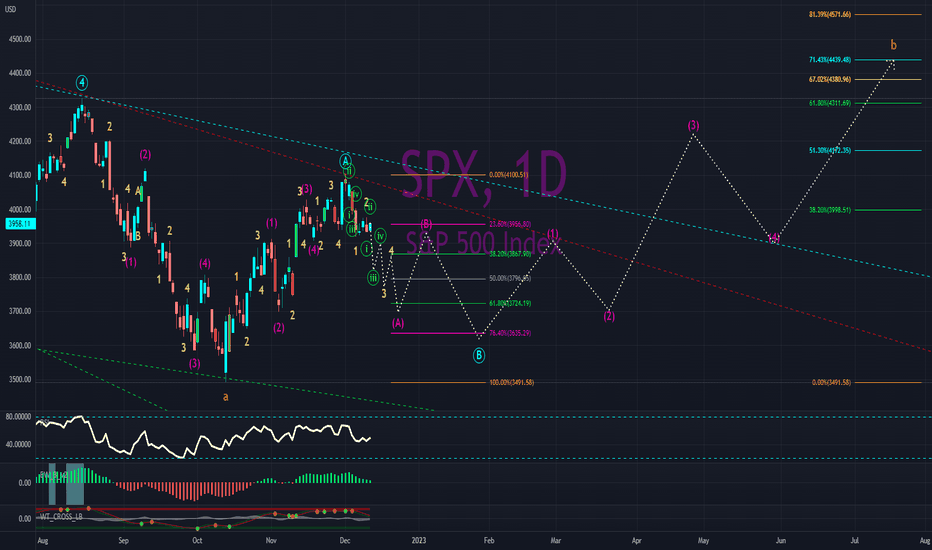This screenshot has width=932, height=550.
Task: Click the 40.00000 RSI scale label
Action: (18, 444)
